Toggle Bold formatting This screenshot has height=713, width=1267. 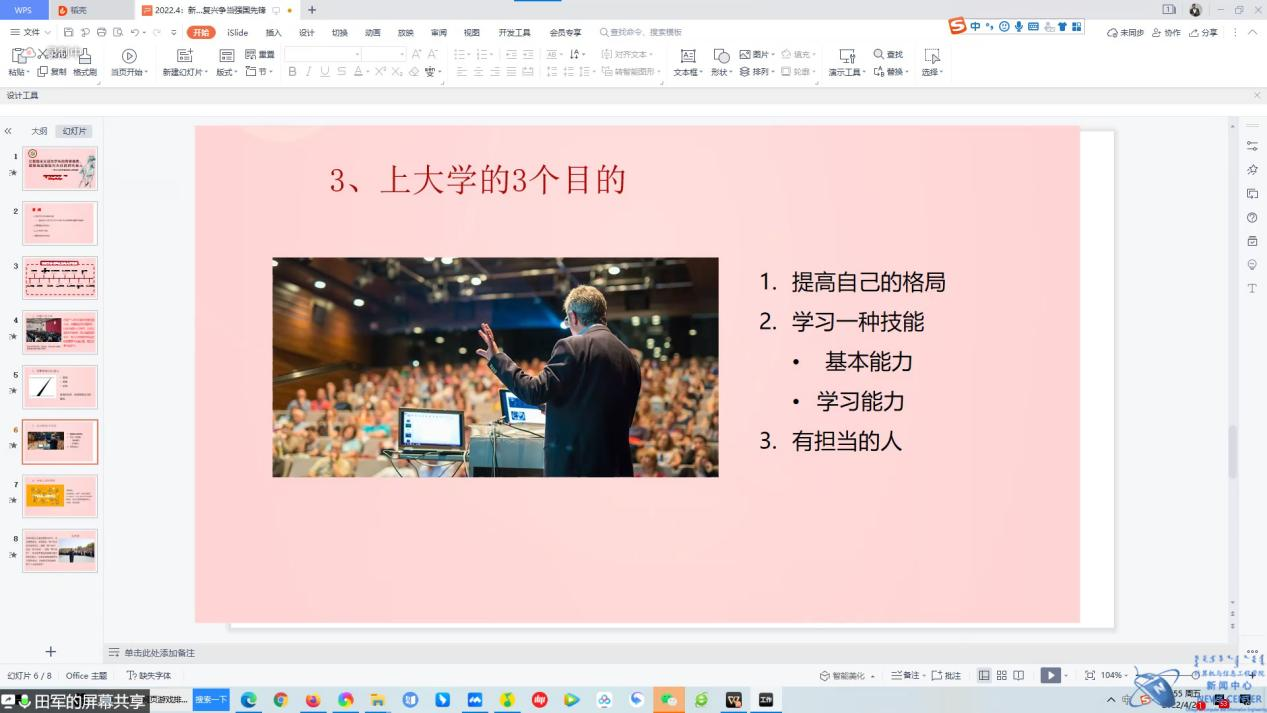click(x=292, y=72)
